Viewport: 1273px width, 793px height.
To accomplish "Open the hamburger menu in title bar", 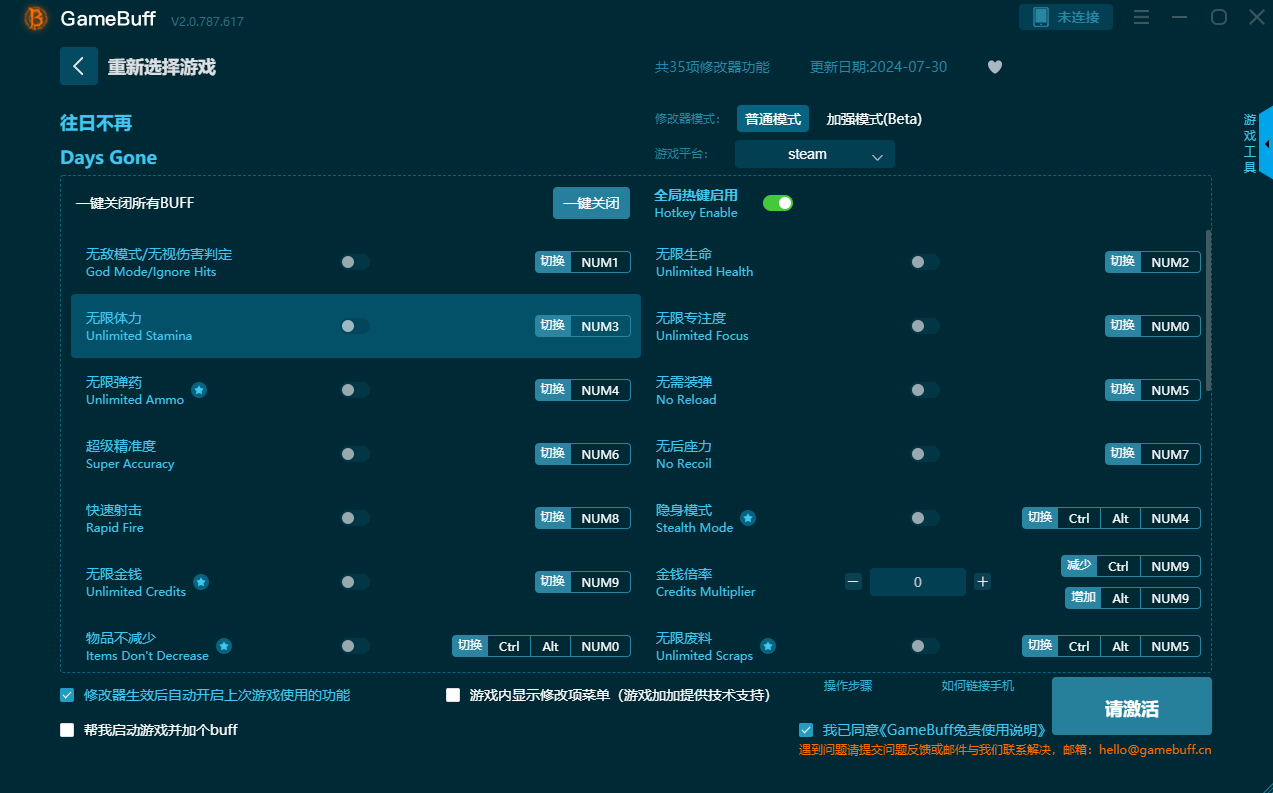I will point(1142,17).
